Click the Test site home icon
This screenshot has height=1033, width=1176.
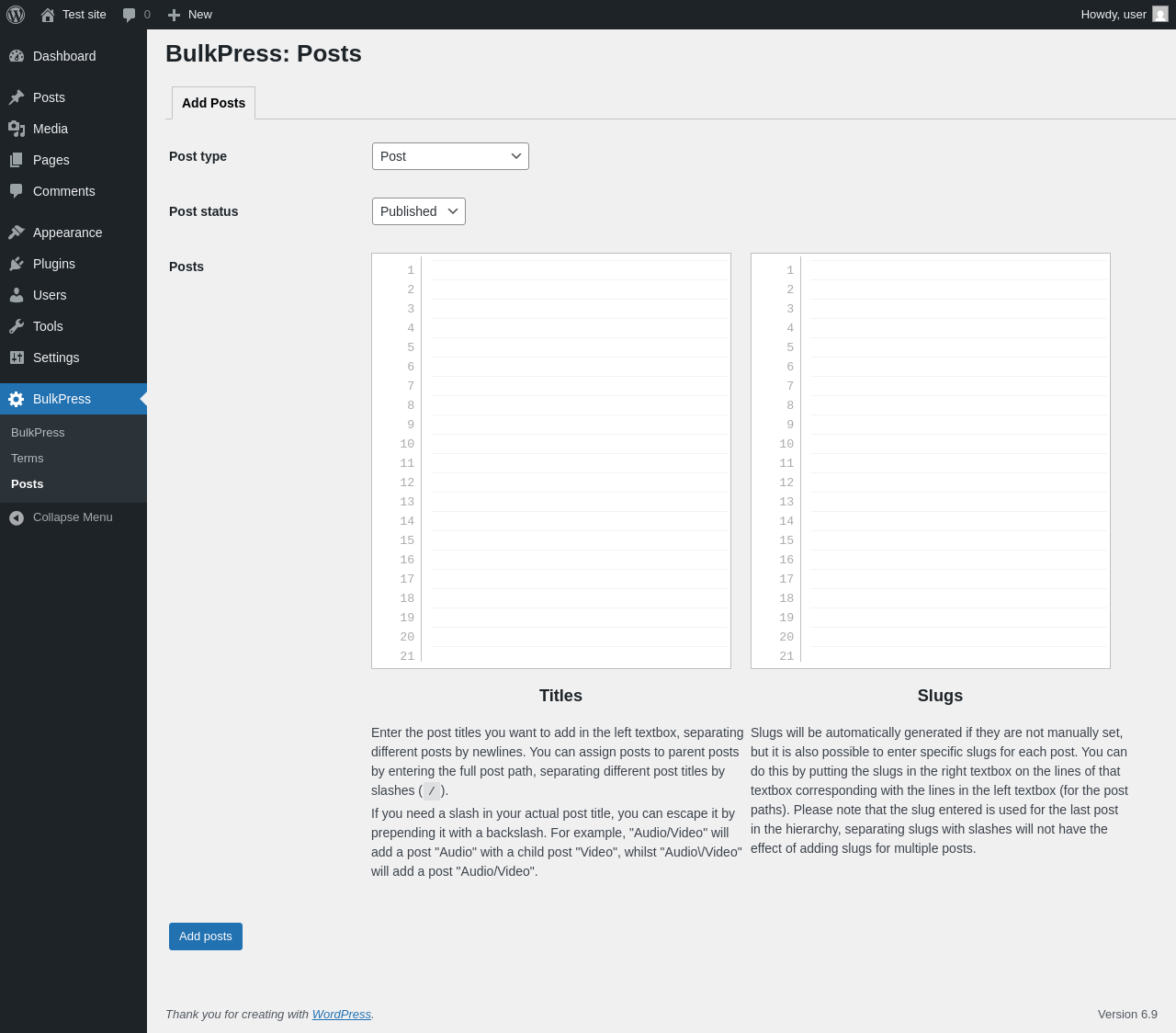48,15
